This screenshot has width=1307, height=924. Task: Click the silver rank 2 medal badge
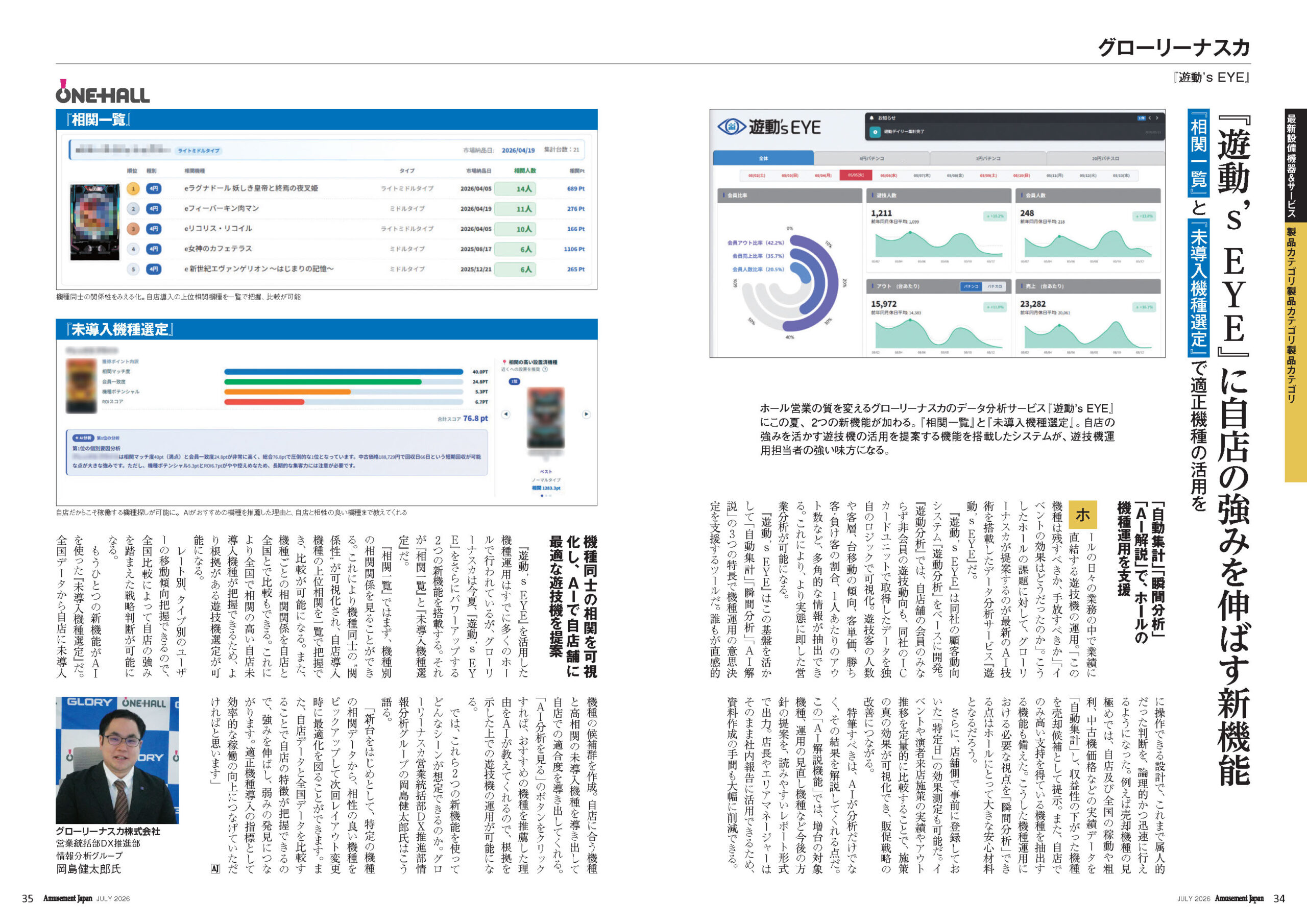[133, 209]
